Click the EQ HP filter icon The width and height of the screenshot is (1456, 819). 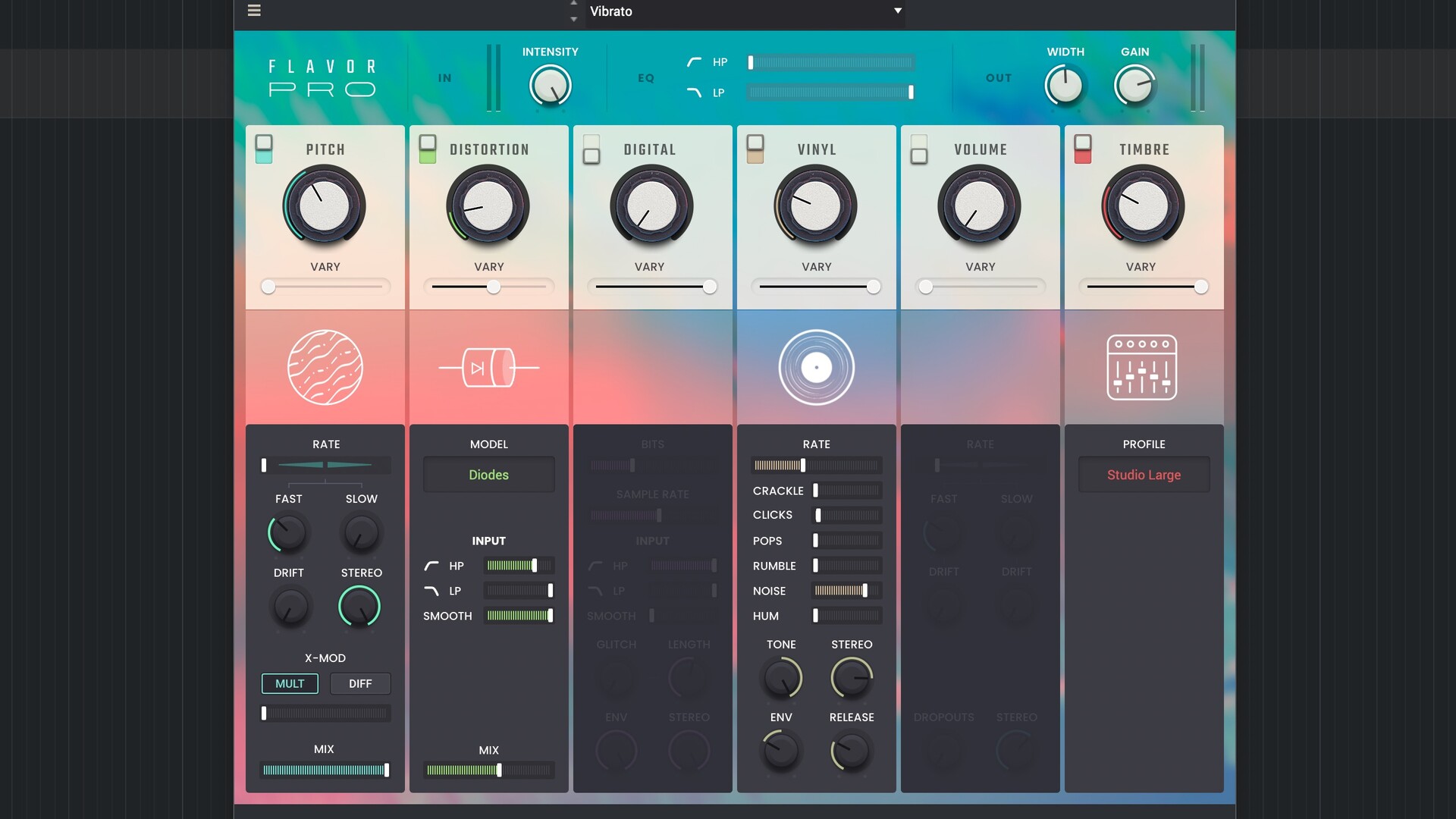click(694, 62)
